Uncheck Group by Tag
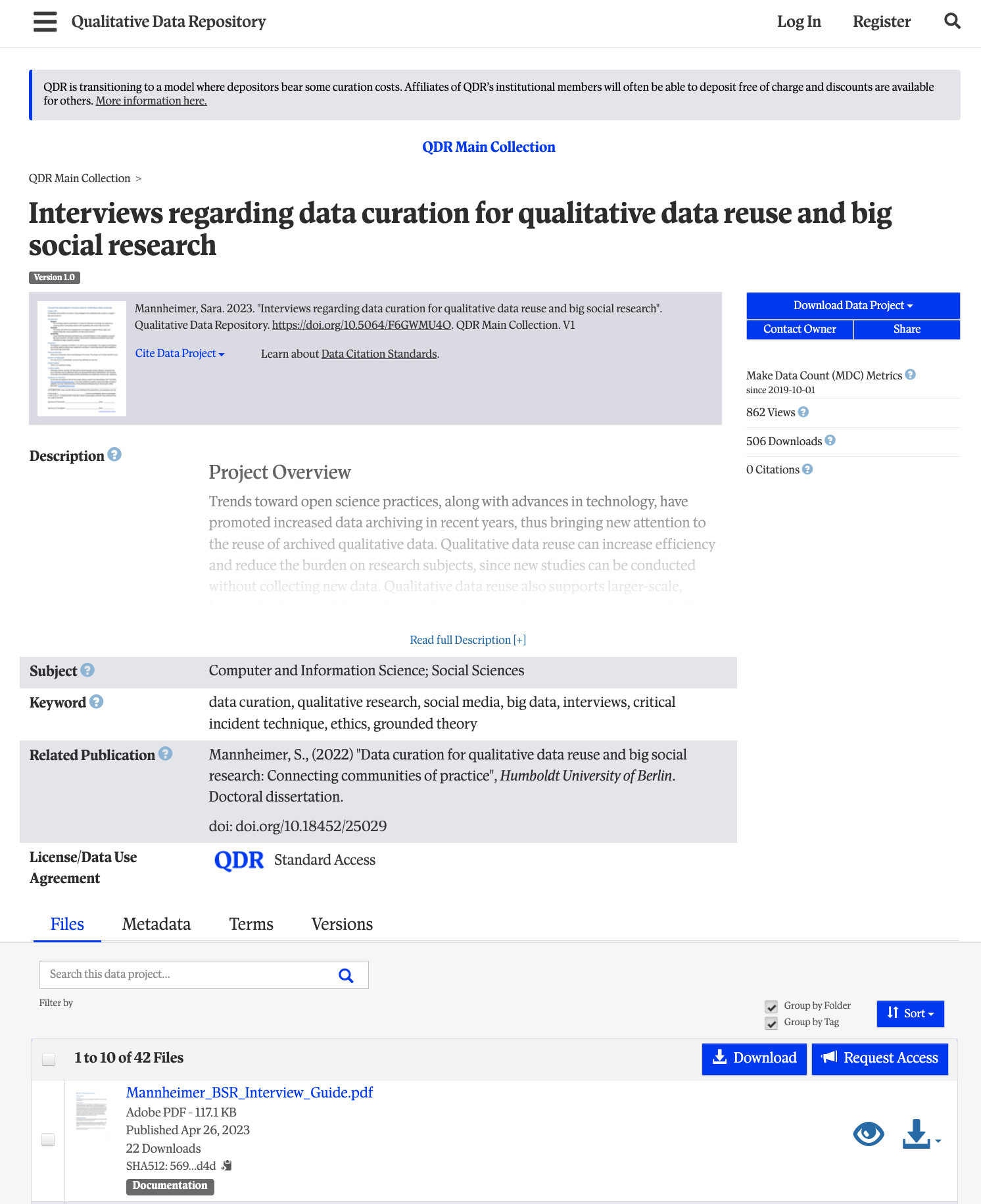This screenshot has width=981, height=1204. (x=771, y=1023)
